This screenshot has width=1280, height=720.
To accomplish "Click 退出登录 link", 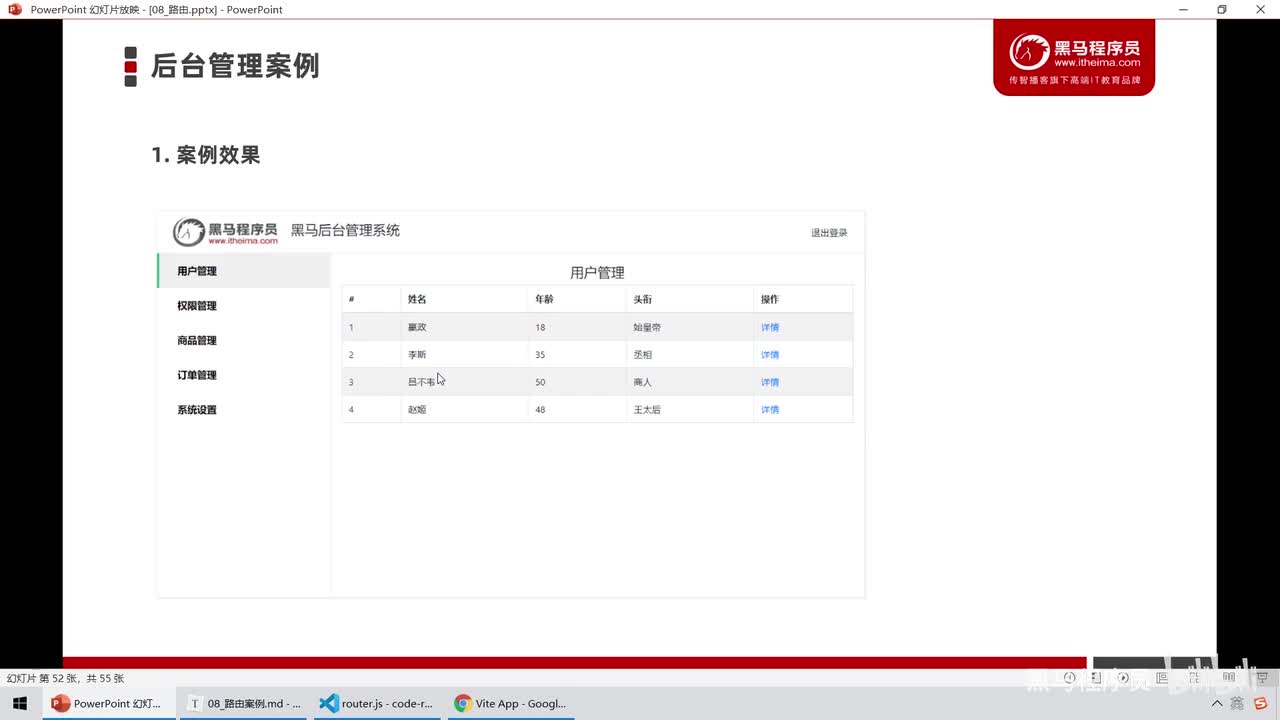I will 829,233.
